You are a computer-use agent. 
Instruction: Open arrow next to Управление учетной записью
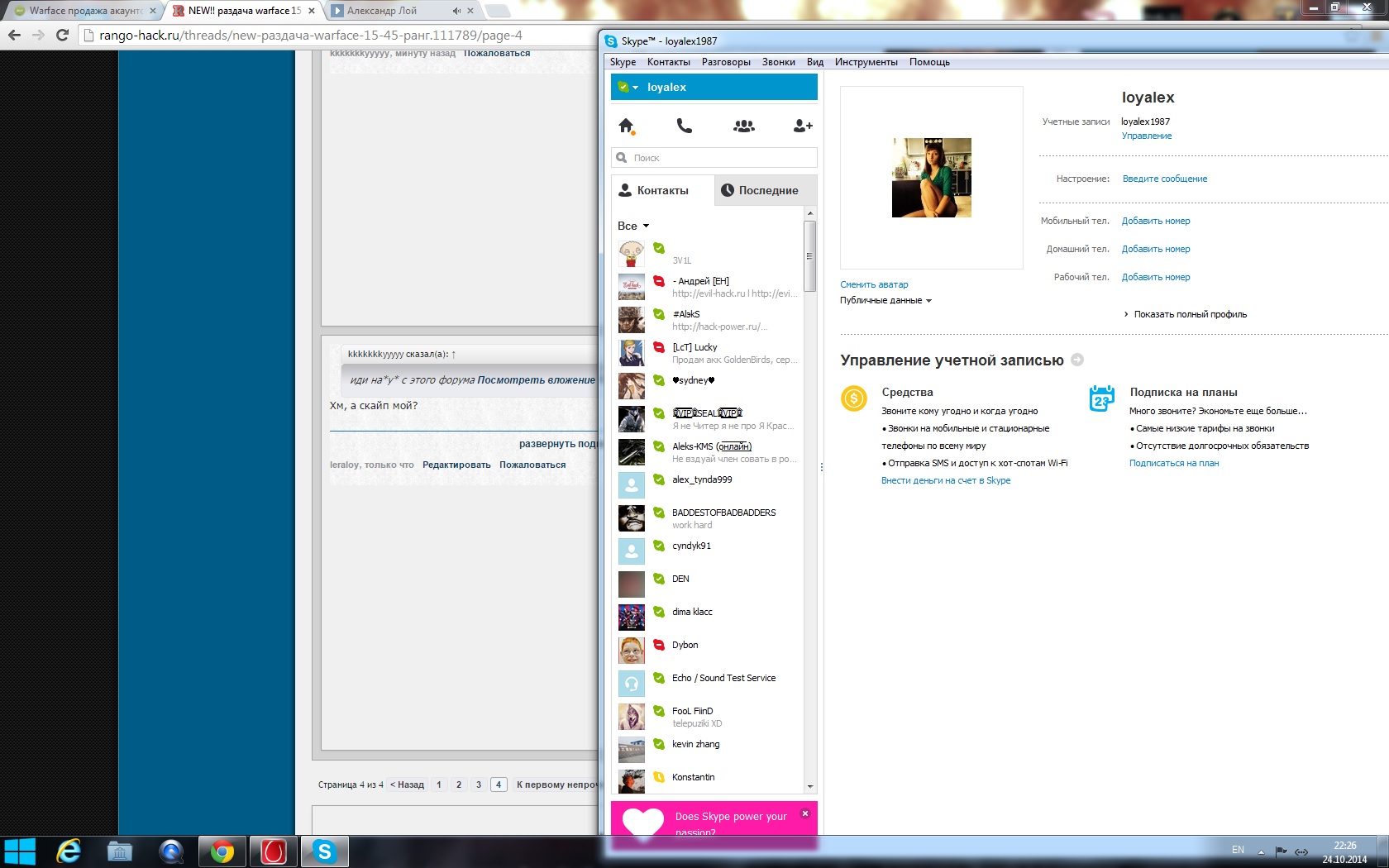1077,360
